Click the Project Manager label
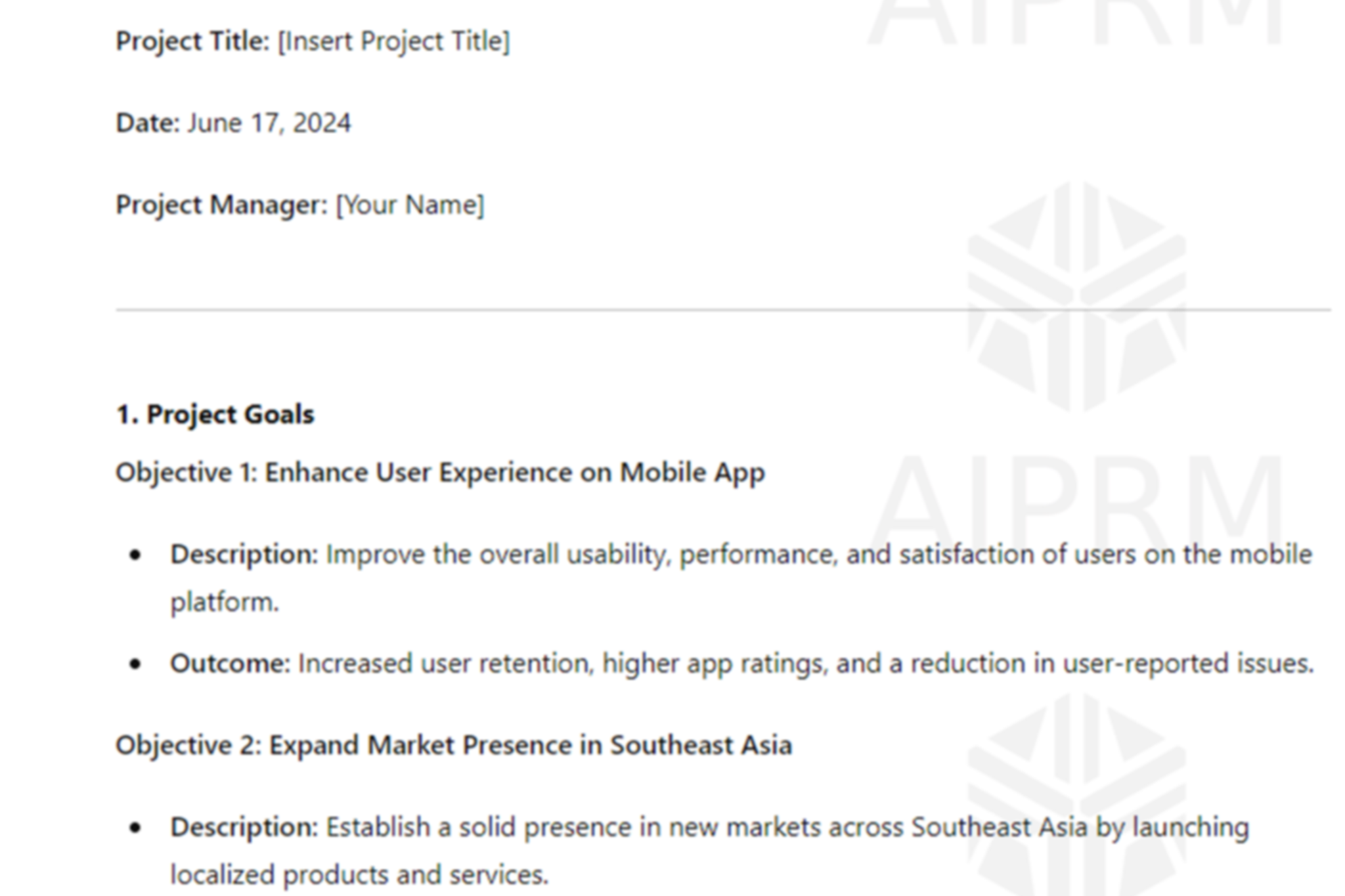This screenshot has width=1345, height=896. (x=221, y=205)
